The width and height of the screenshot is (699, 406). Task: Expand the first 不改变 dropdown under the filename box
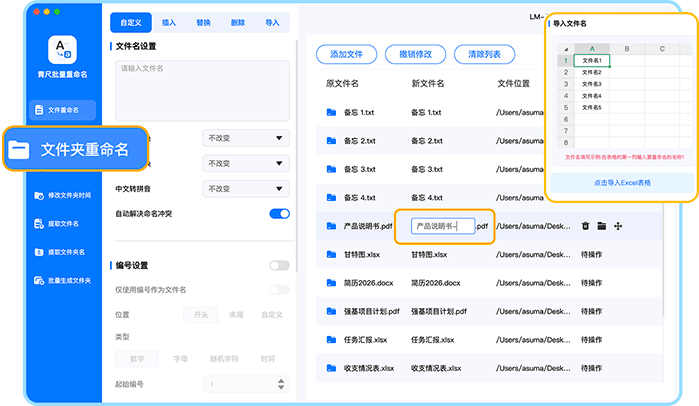(246, 138)
